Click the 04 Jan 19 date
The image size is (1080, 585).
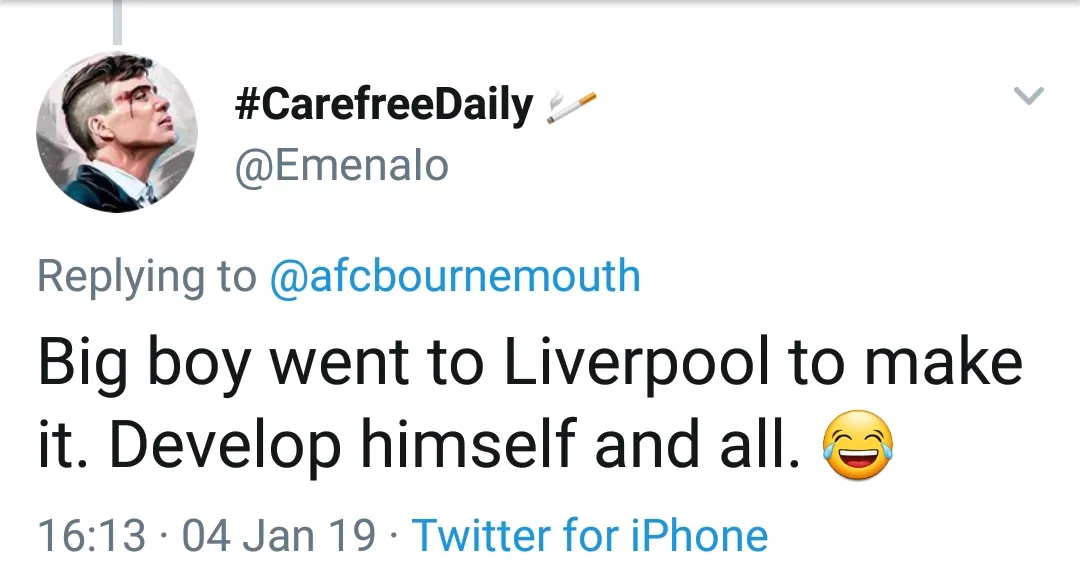279,536
